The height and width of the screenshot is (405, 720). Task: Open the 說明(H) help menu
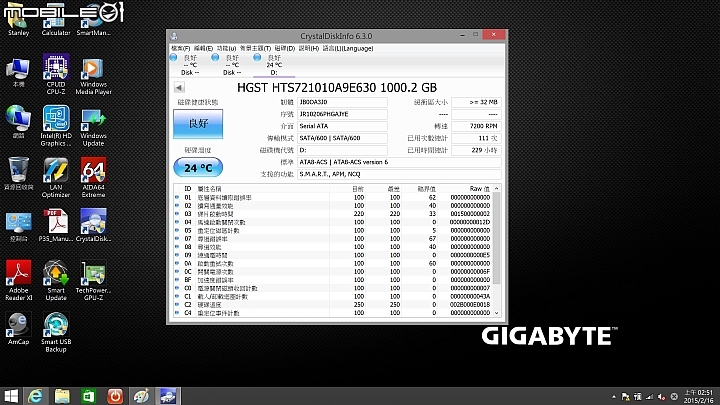tap(309, 48)
